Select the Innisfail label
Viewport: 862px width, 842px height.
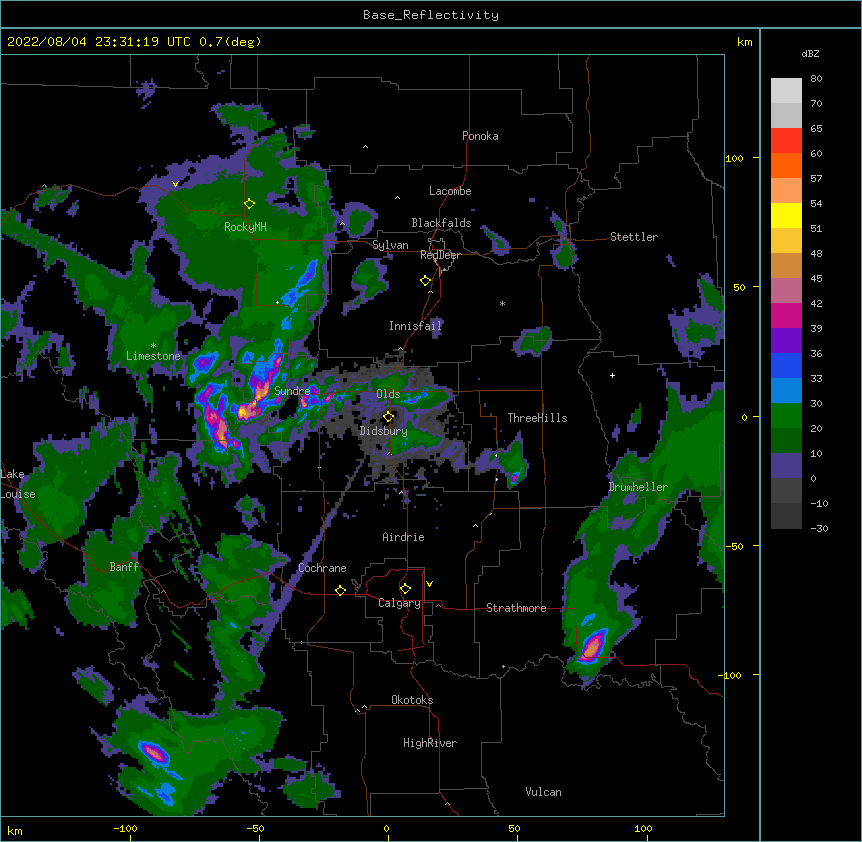pos(415,326)
